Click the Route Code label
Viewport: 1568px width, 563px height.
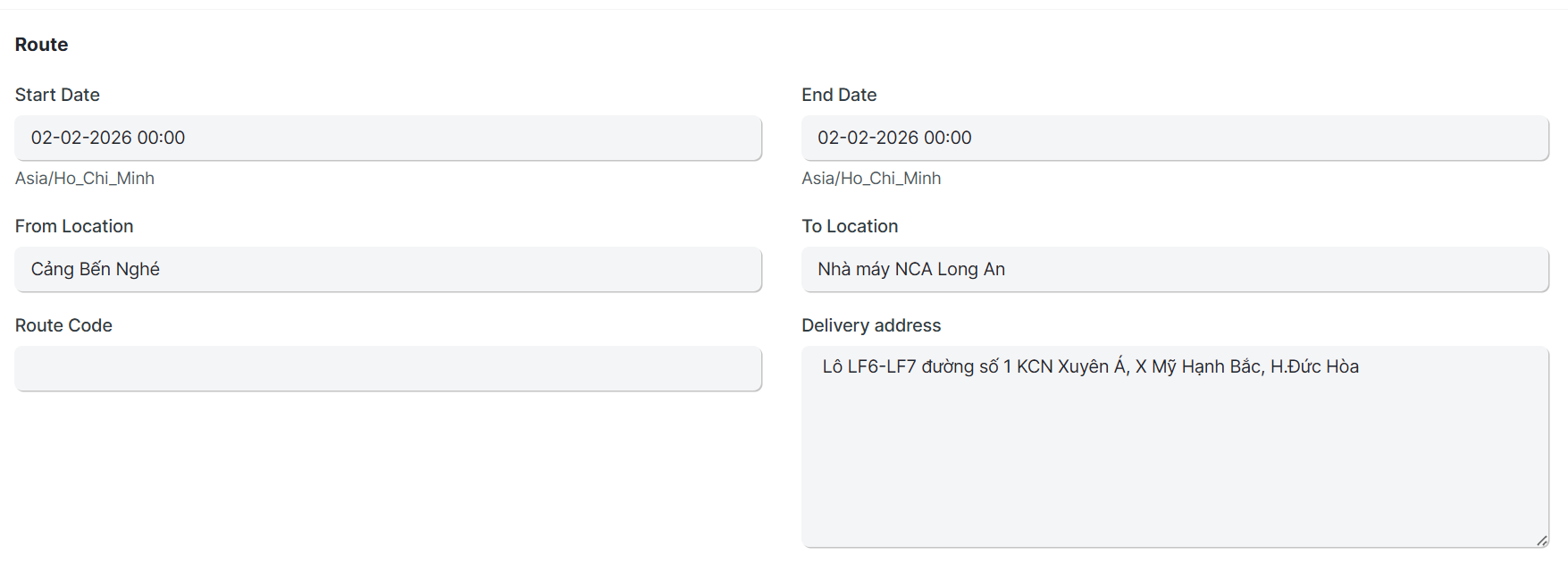[63, 325]
